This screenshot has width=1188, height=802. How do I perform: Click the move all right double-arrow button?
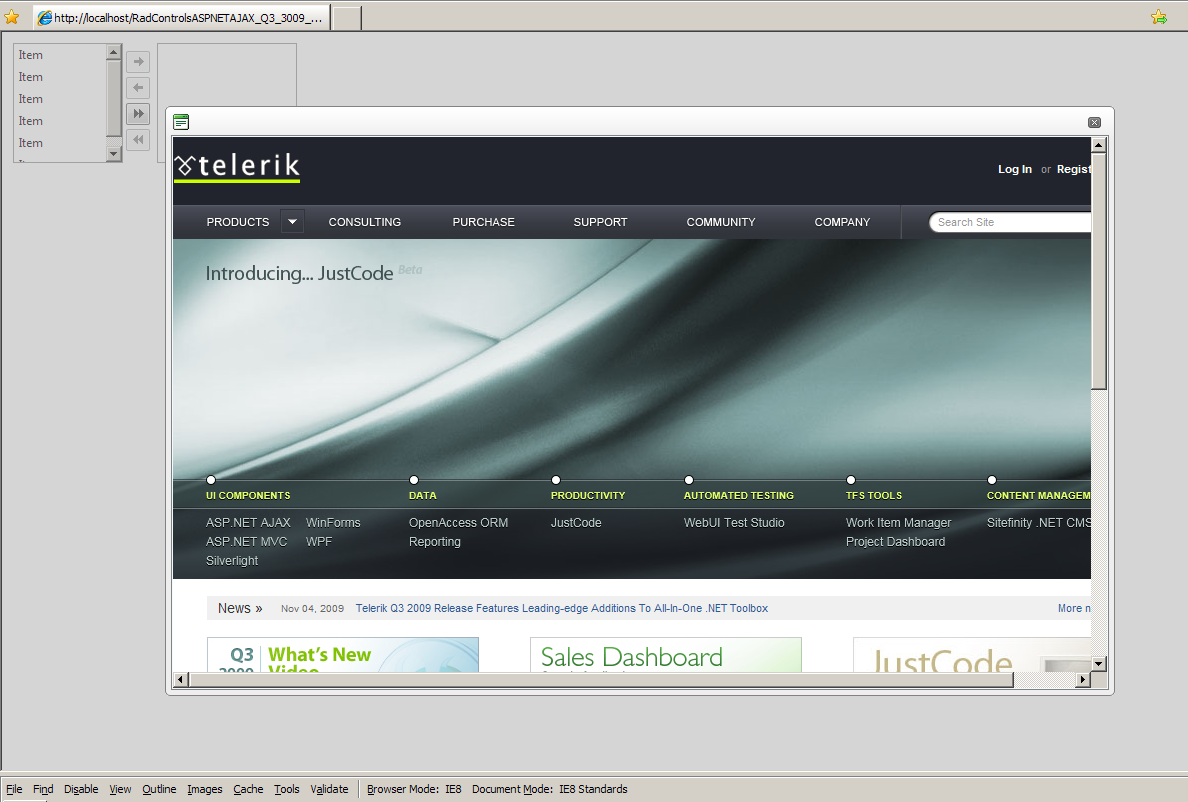[138, 114]
